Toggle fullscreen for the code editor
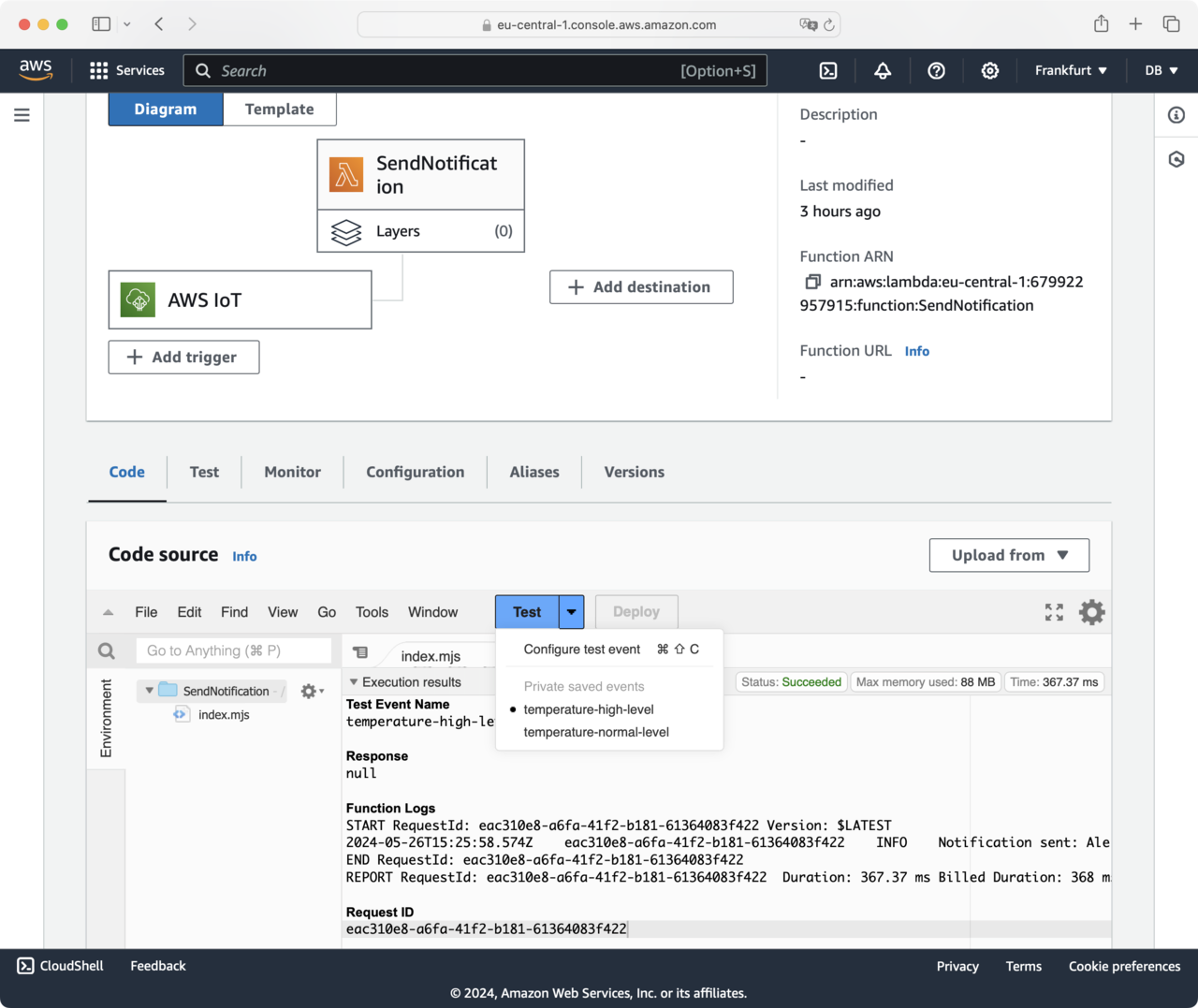 1054,612
